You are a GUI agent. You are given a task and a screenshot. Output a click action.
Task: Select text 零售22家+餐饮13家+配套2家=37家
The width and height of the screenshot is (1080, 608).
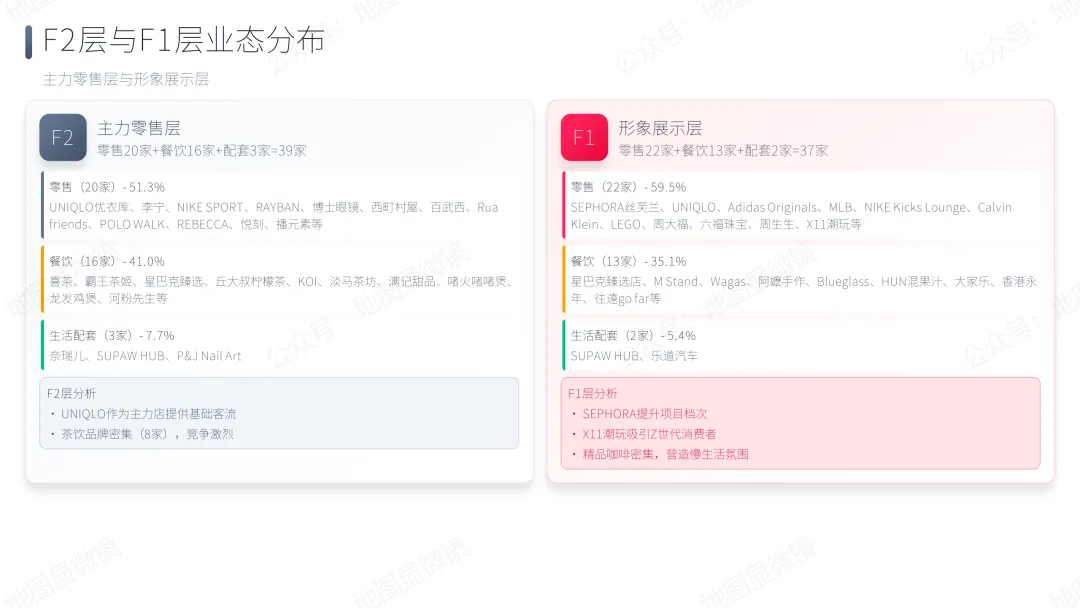(723, 150)
